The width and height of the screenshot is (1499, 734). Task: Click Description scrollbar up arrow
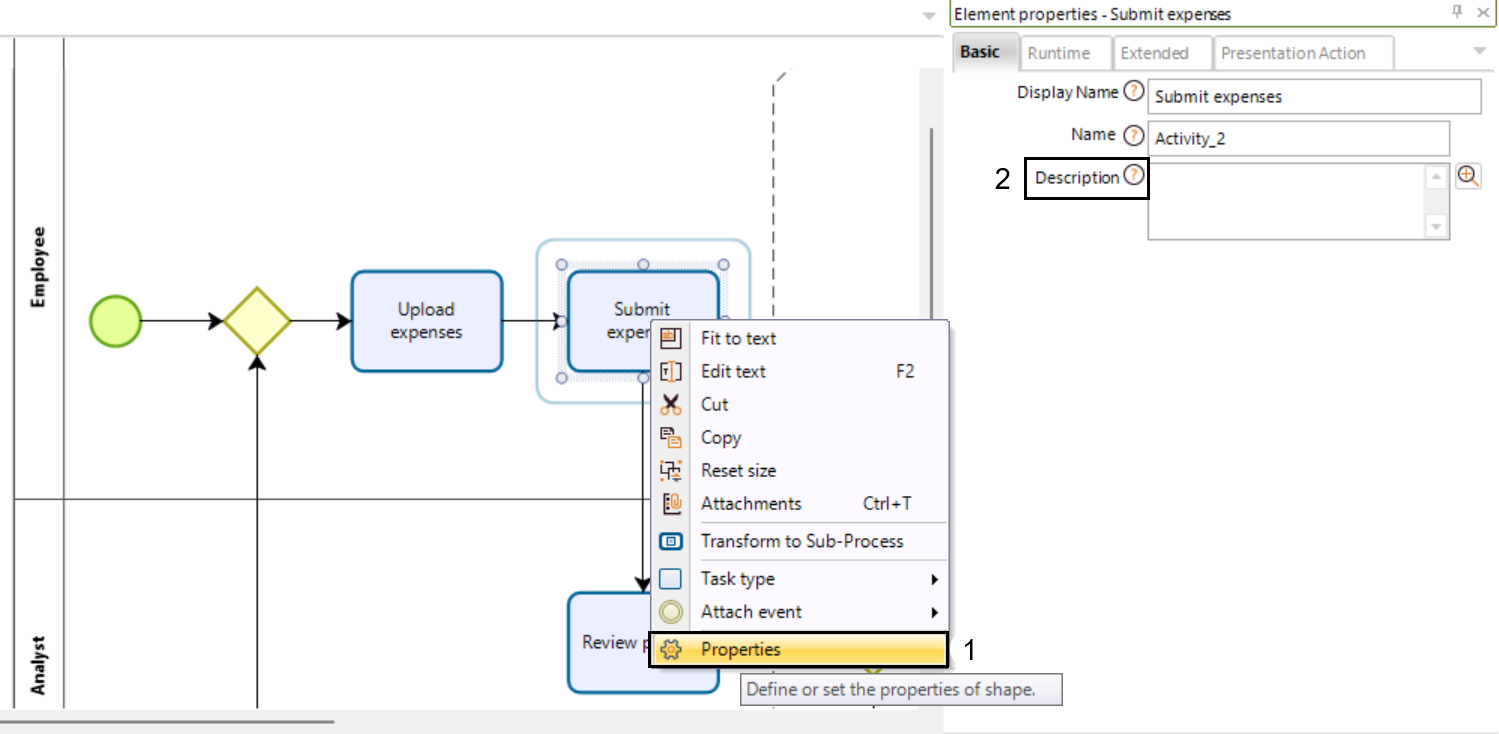tap(1437, 176)
